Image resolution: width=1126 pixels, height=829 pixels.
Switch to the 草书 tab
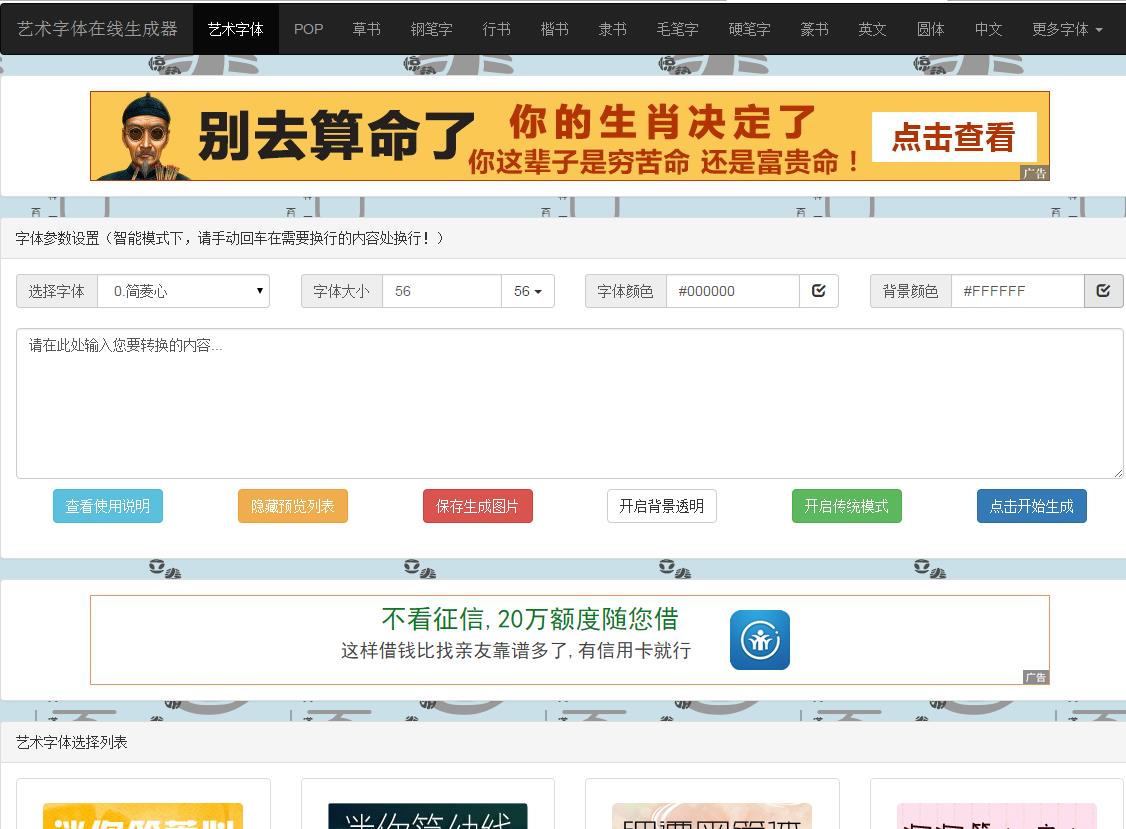[366, 29]
